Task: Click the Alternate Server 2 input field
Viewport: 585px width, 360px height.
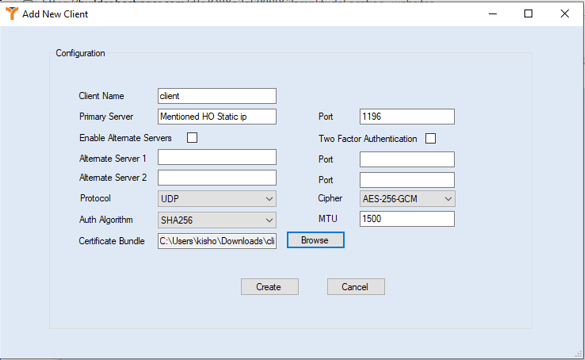Action: coord(217,178)
